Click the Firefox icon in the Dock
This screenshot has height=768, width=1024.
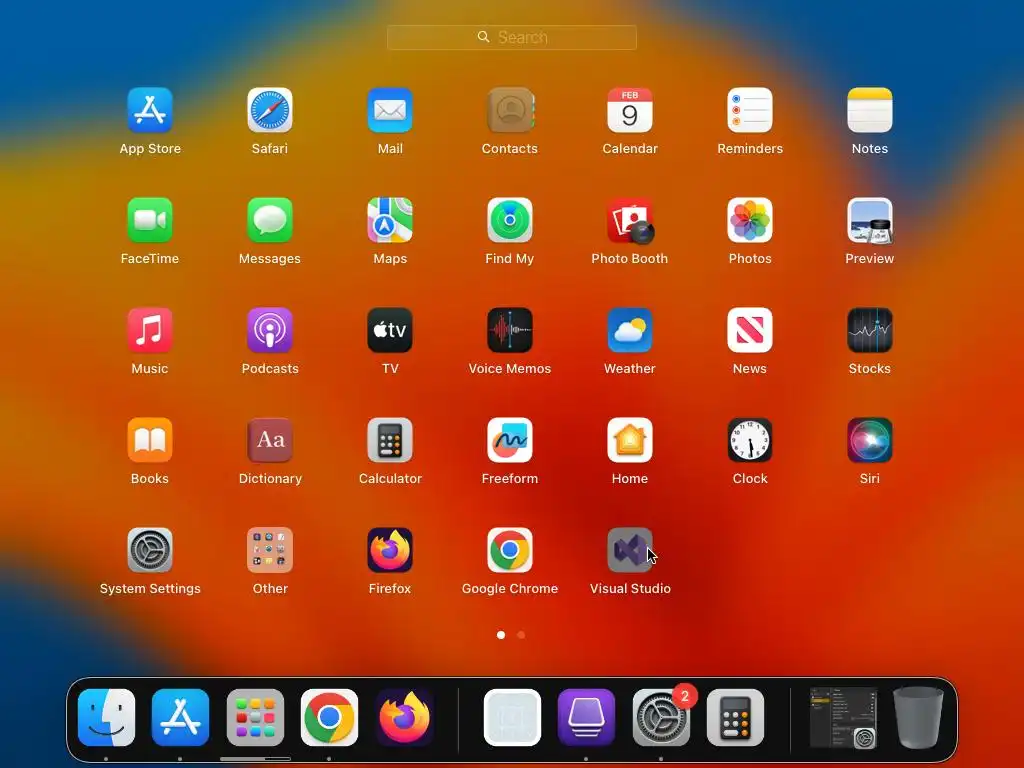[404, 717]
